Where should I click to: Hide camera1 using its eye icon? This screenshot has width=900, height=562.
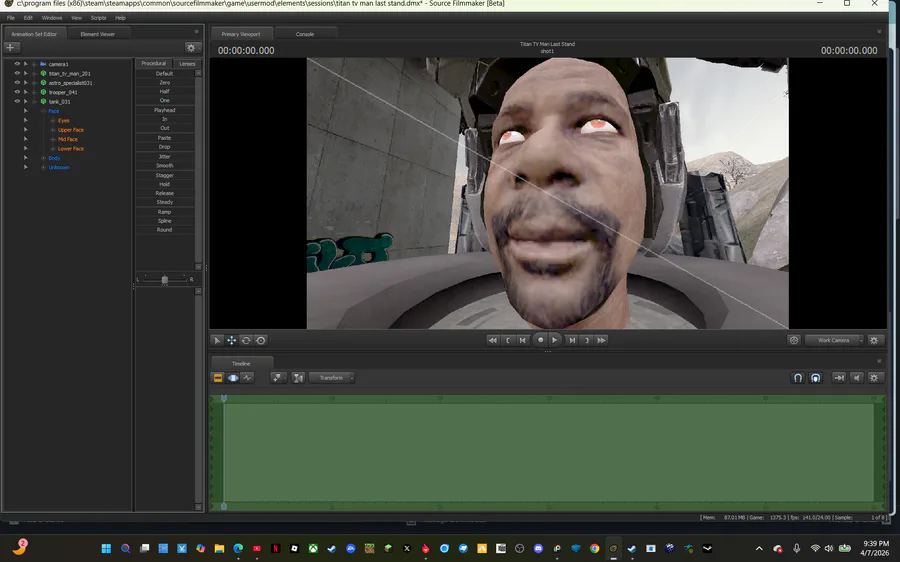(x=17, y=64)
